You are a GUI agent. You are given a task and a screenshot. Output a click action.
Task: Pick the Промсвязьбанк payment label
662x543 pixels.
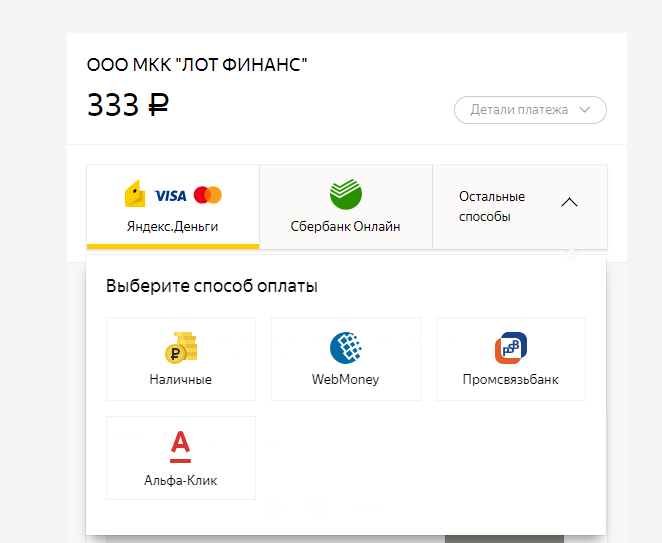[x=510, y=380]
